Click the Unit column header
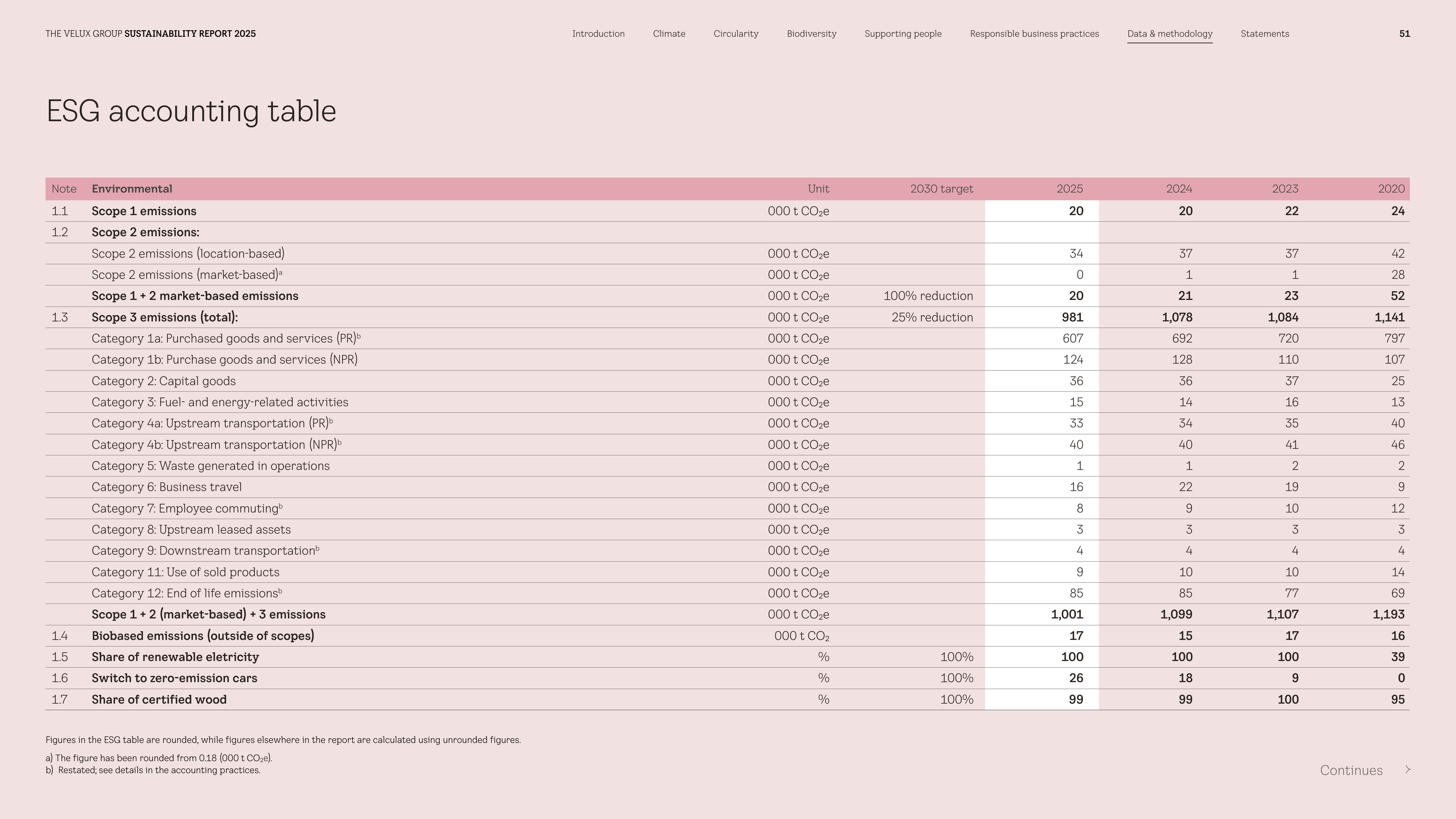The width and height of the screenshot is (1456, 819). 818,189
